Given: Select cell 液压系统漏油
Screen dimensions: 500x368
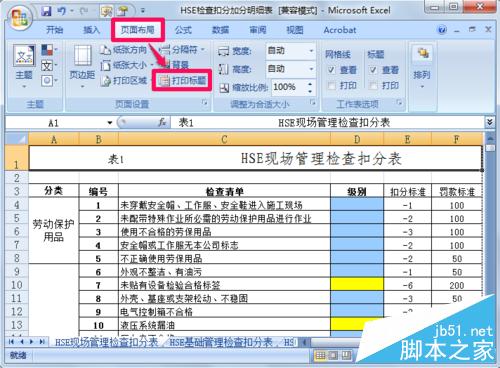Looking at the screenshot, I should [x=224, y=325].
